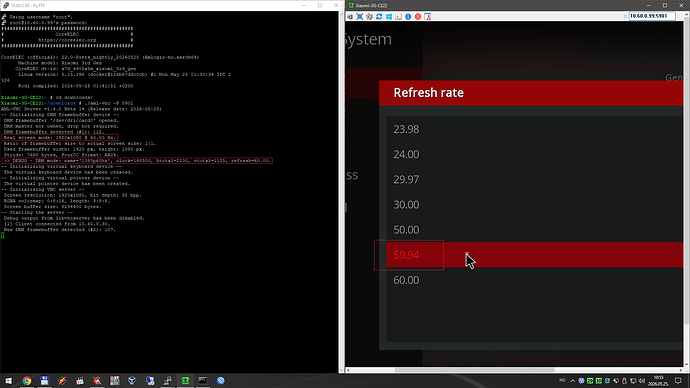Open the Windows Start menu
The height and width of the screenshot is (388, 690).
(x=9, y=381)
